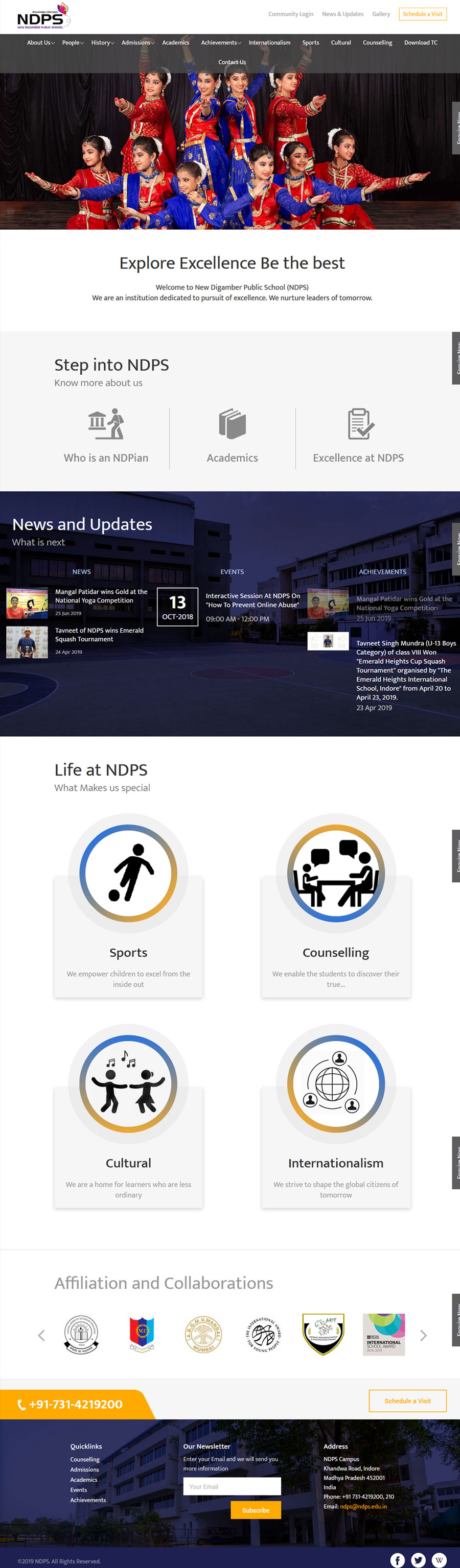Open Tavneet Singh Mundra achievement article
Viewport: 460px width, 1568px height.
[x=406, y=669]
